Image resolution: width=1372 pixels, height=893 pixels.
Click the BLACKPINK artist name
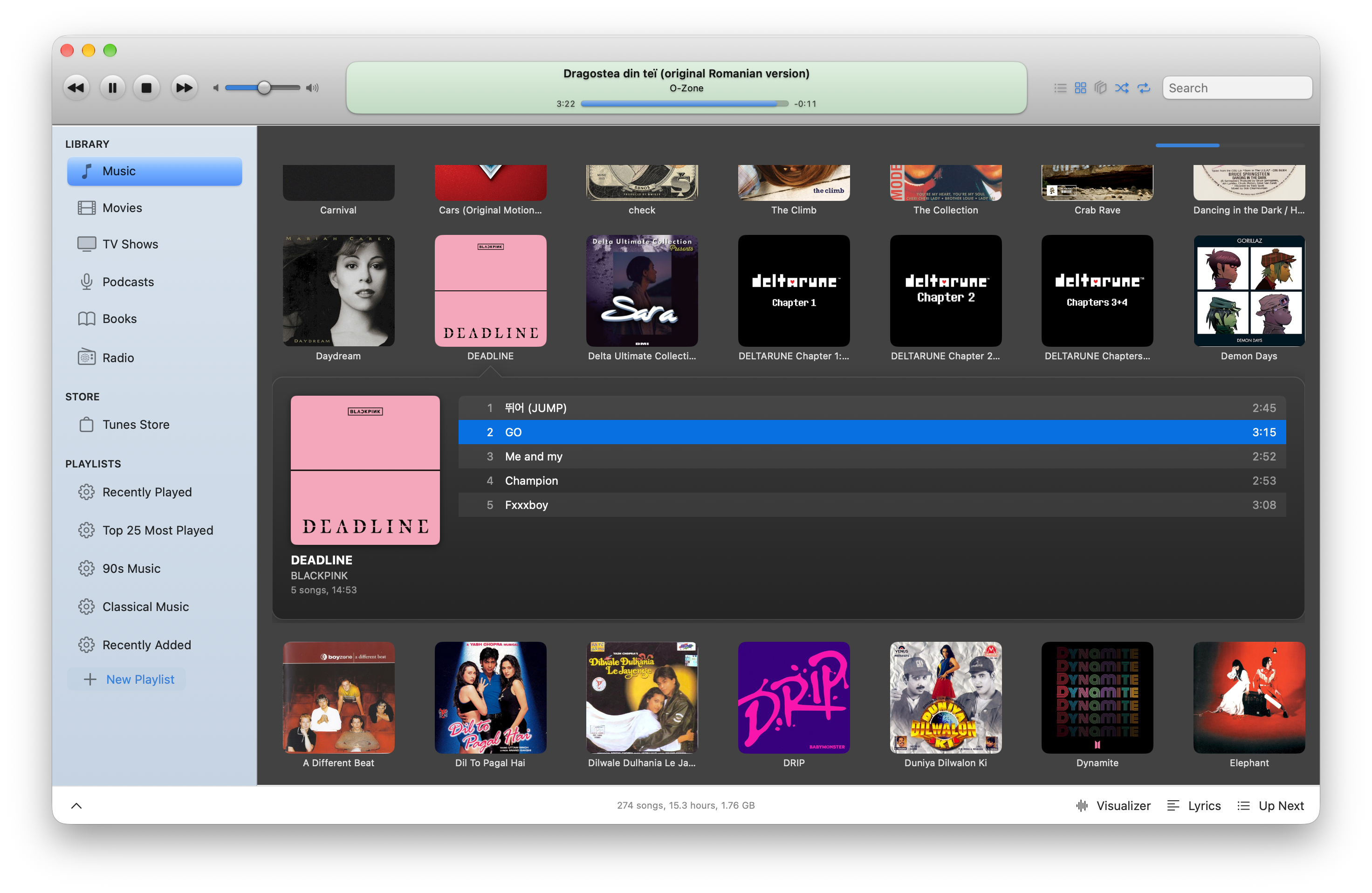tap(319, 576)
